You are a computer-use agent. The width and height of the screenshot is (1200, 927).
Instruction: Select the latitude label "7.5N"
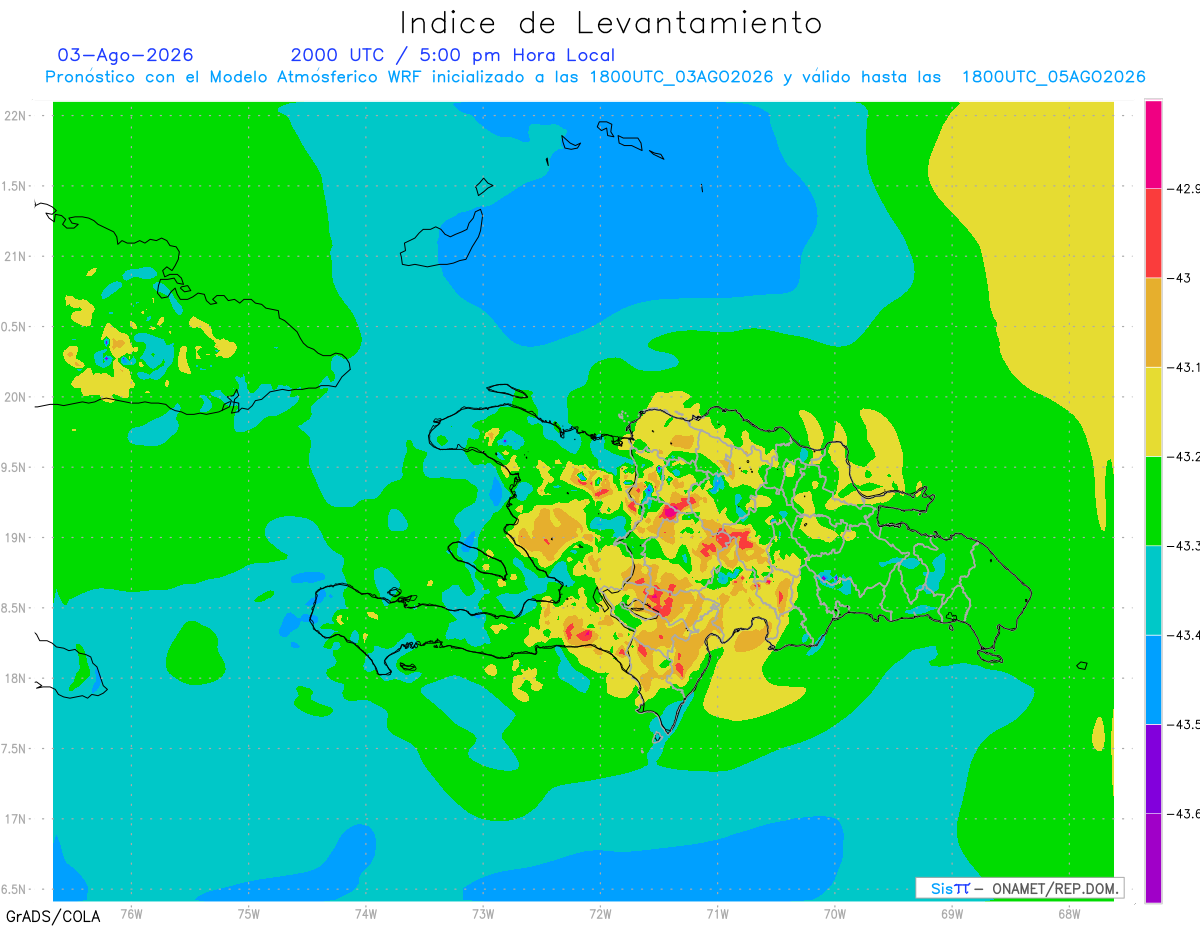[x=15, y=749]
